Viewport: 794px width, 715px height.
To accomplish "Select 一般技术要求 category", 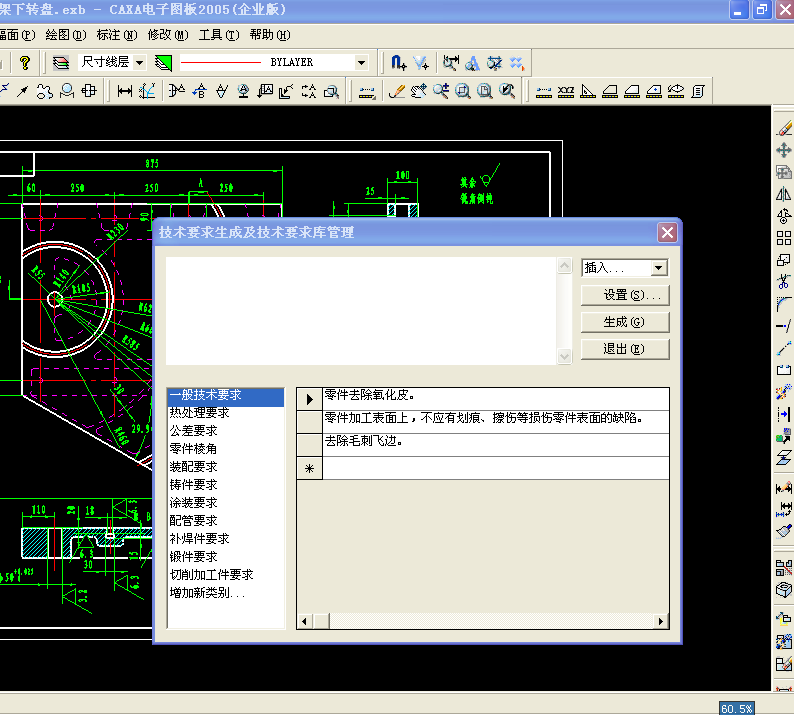I will (x=225, y=395).
